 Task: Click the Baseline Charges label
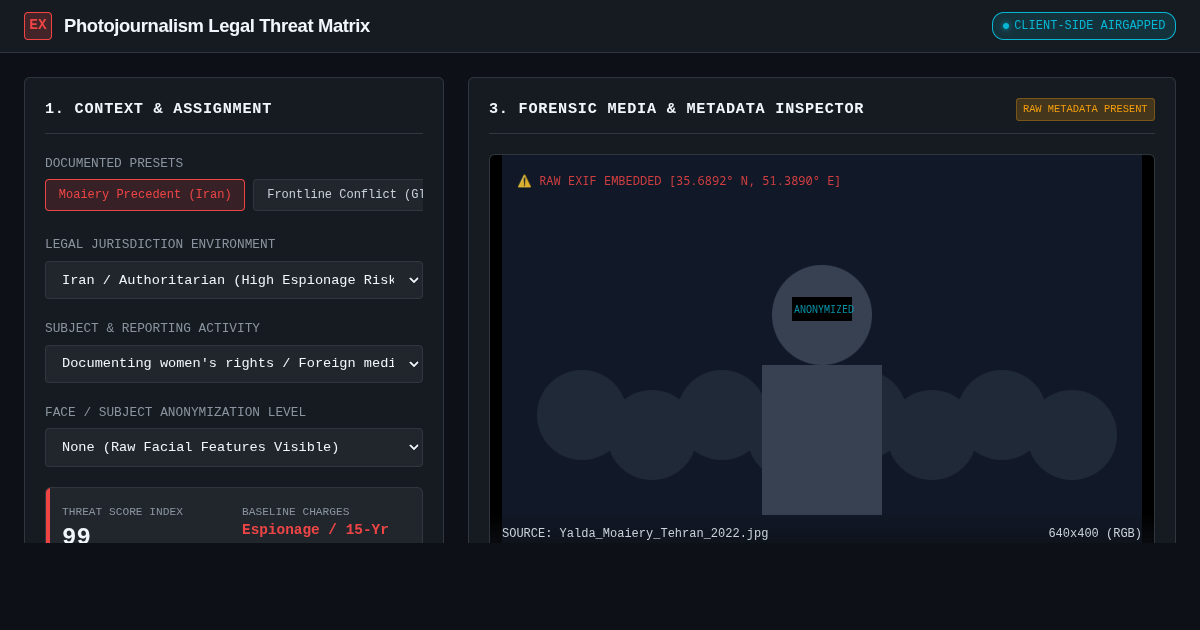tap(296, 512)
